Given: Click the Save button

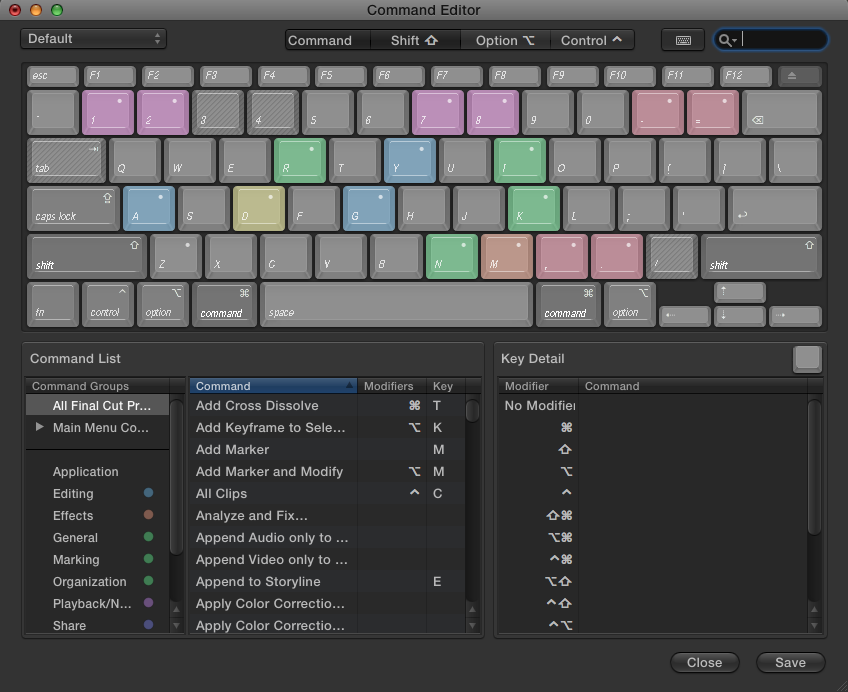Looking at the screenshot, I should coord(789,662).
